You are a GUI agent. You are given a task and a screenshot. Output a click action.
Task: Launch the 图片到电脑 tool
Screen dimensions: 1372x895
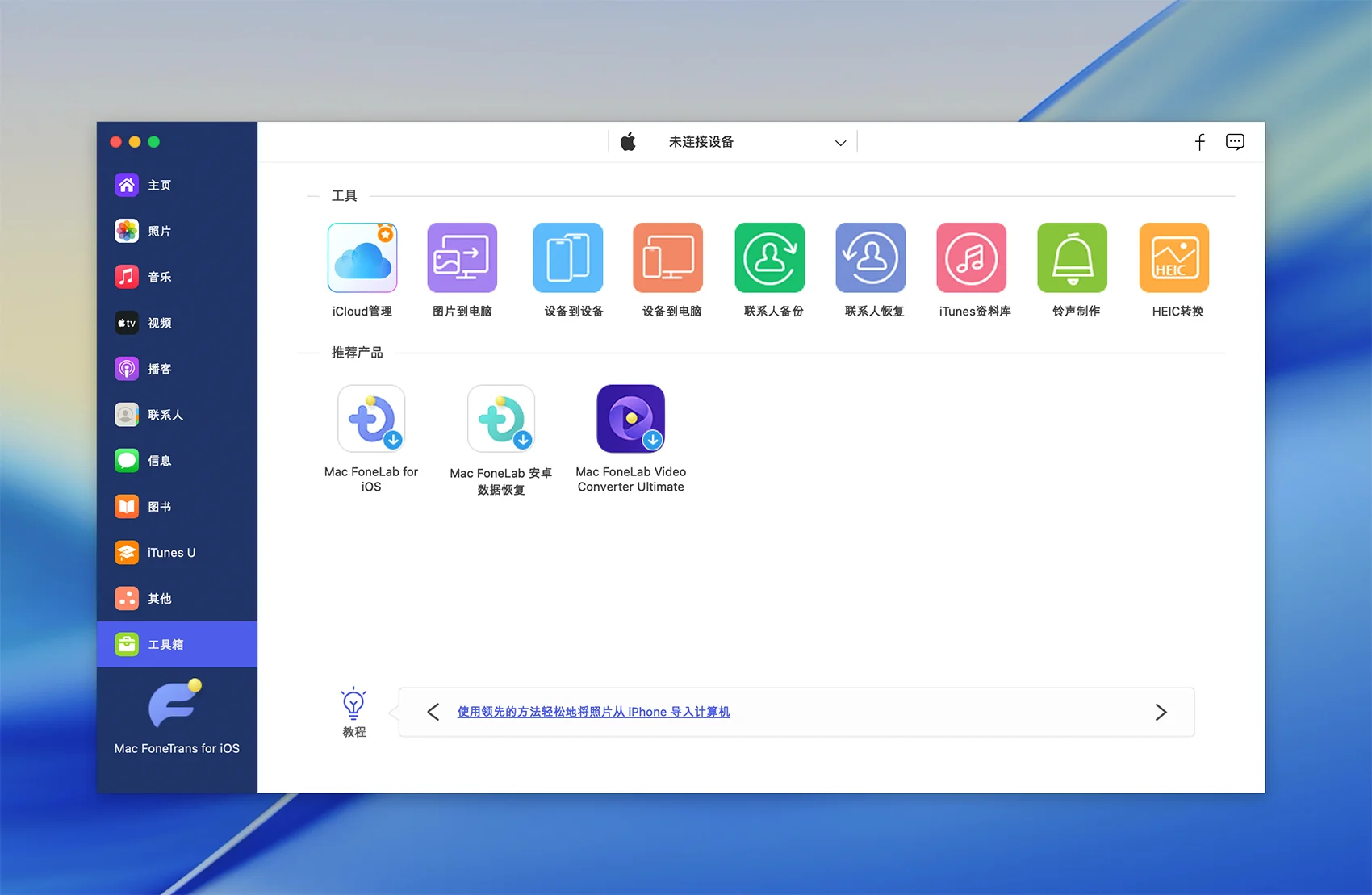tap(462, 258)
